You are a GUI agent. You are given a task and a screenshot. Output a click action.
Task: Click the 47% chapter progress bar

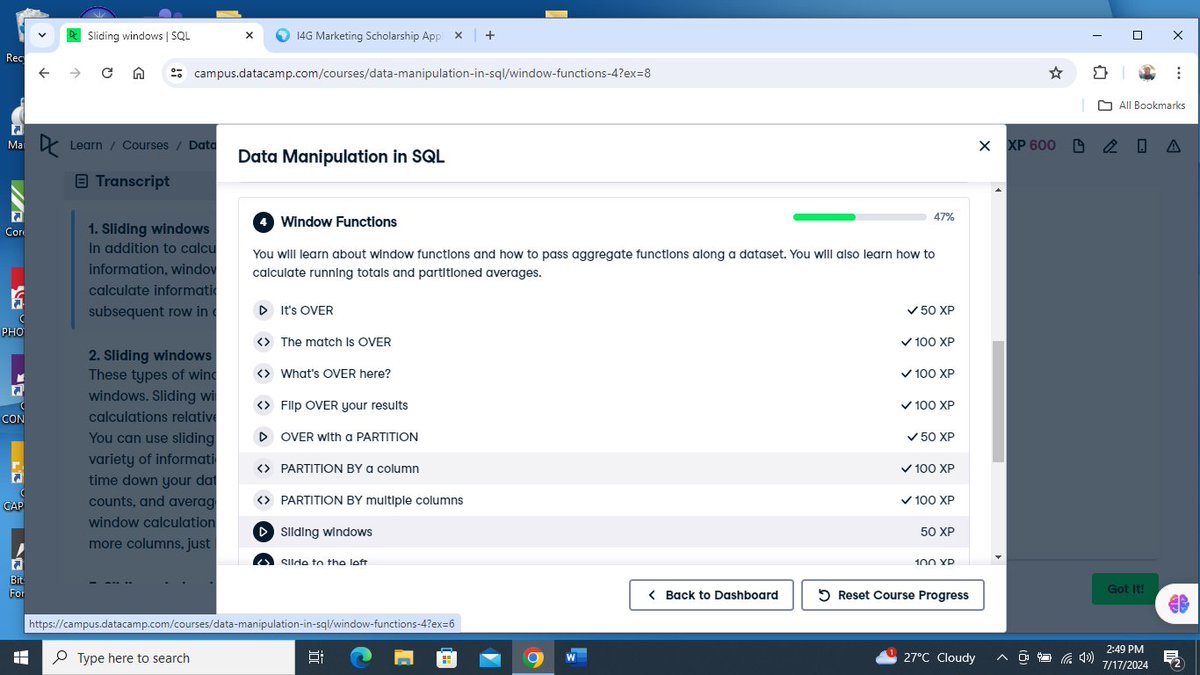click(x=859, y=216)
